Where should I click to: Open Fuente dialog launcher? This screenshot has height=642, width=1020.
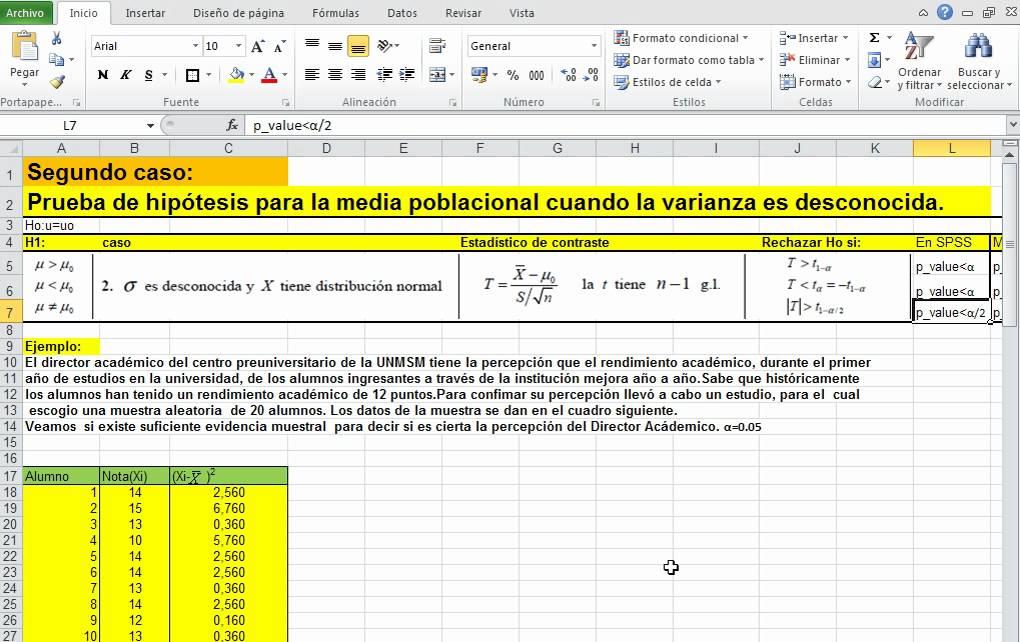point(285,103)
